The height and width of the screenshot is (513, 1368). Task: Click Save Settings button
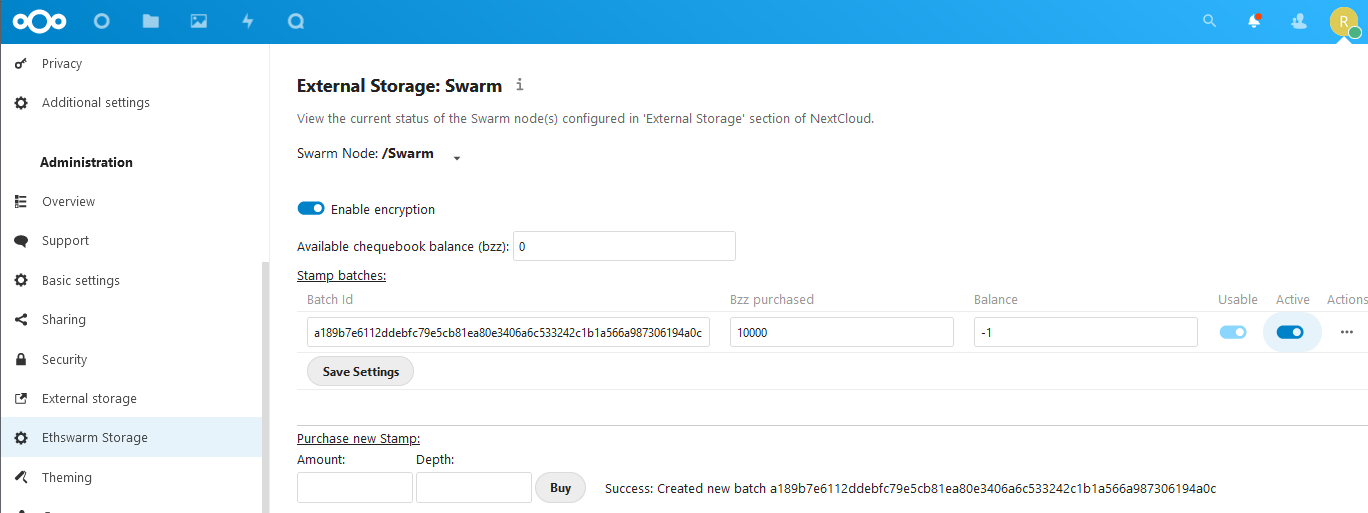click(x=360, y=371)
